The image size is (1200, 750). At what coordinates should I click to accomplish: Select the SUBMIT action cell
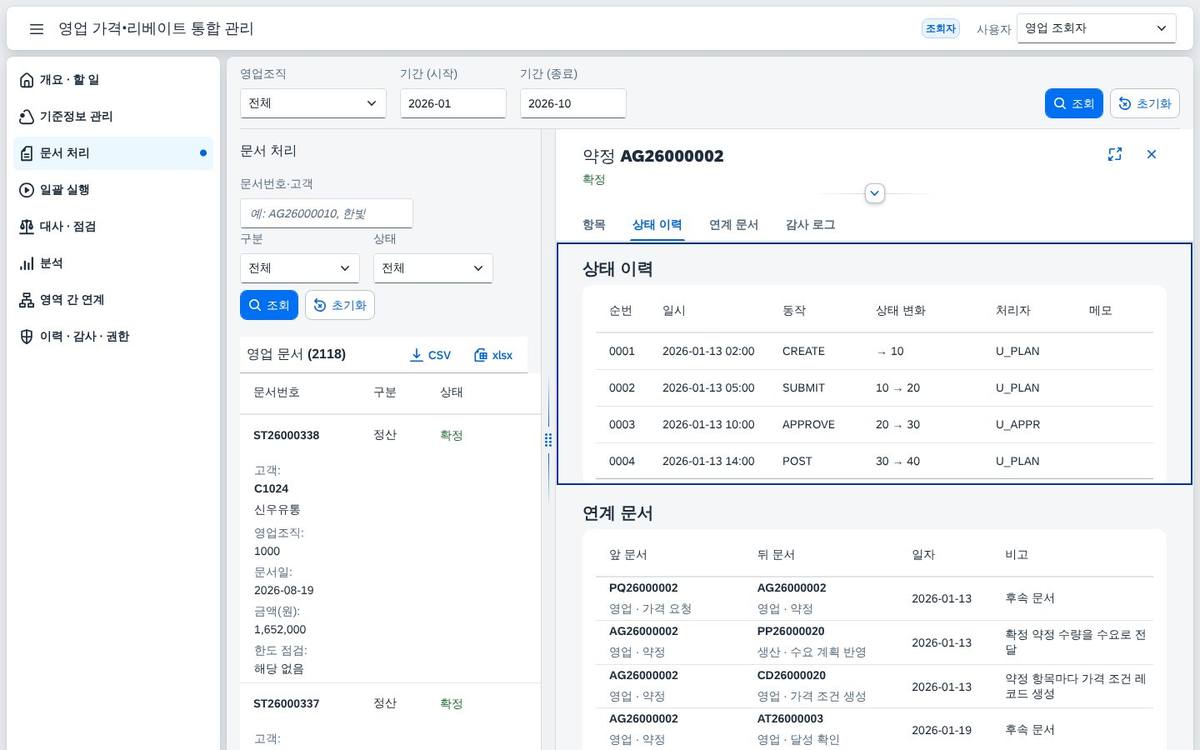tap(804, 387)
